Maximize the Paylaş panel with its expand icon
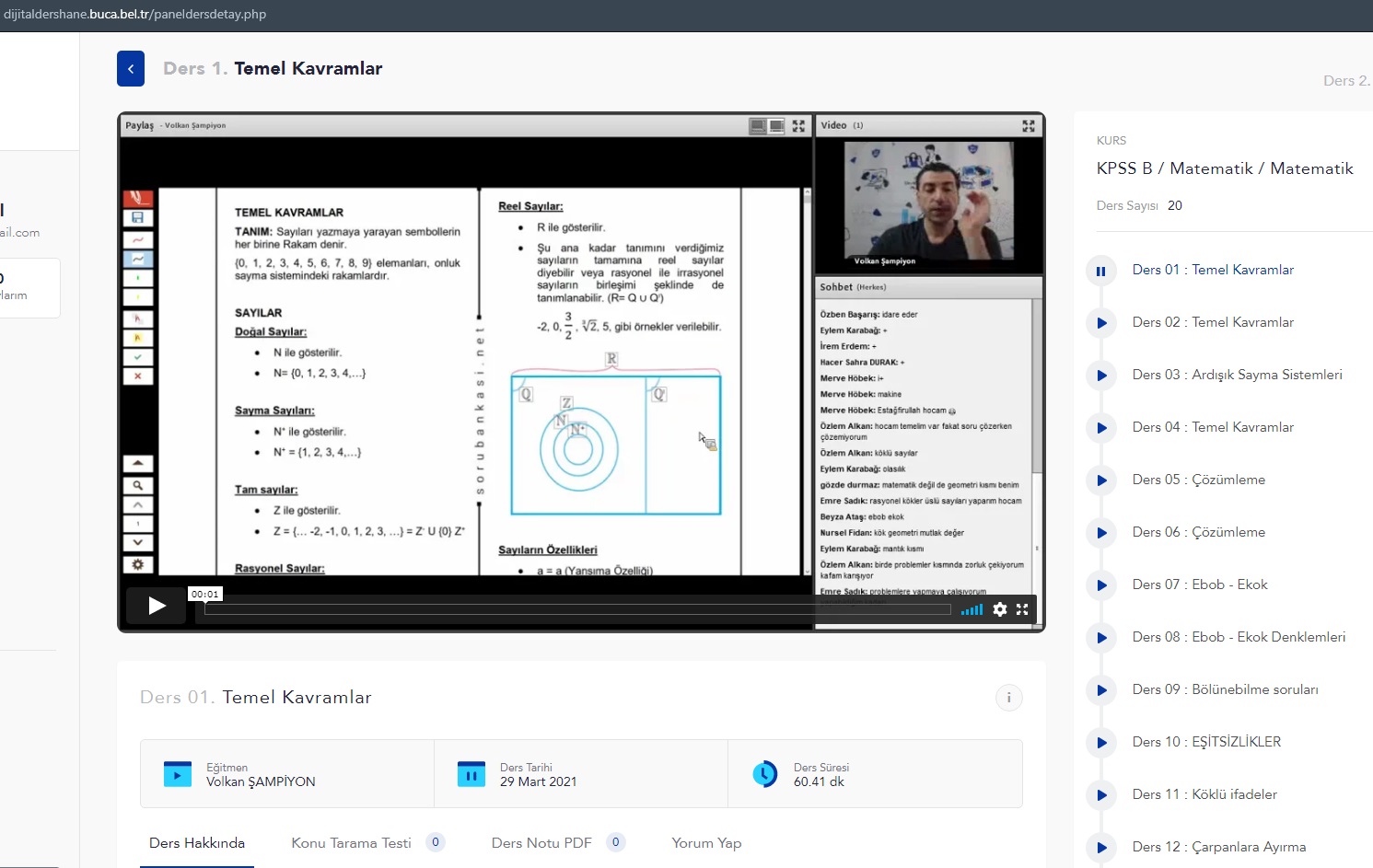 798,126
